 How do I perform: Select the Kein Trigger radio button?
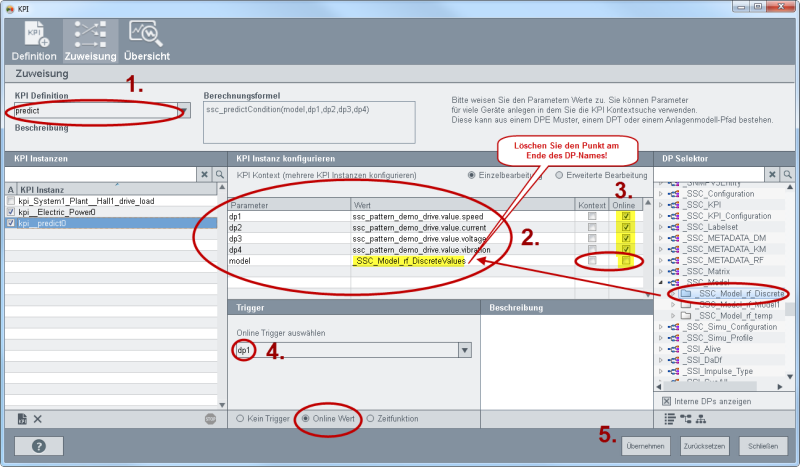240,419
